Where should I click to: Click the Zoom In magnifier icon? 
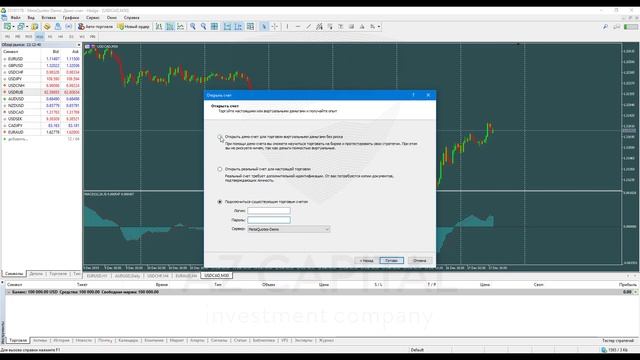tap(193, 27)
